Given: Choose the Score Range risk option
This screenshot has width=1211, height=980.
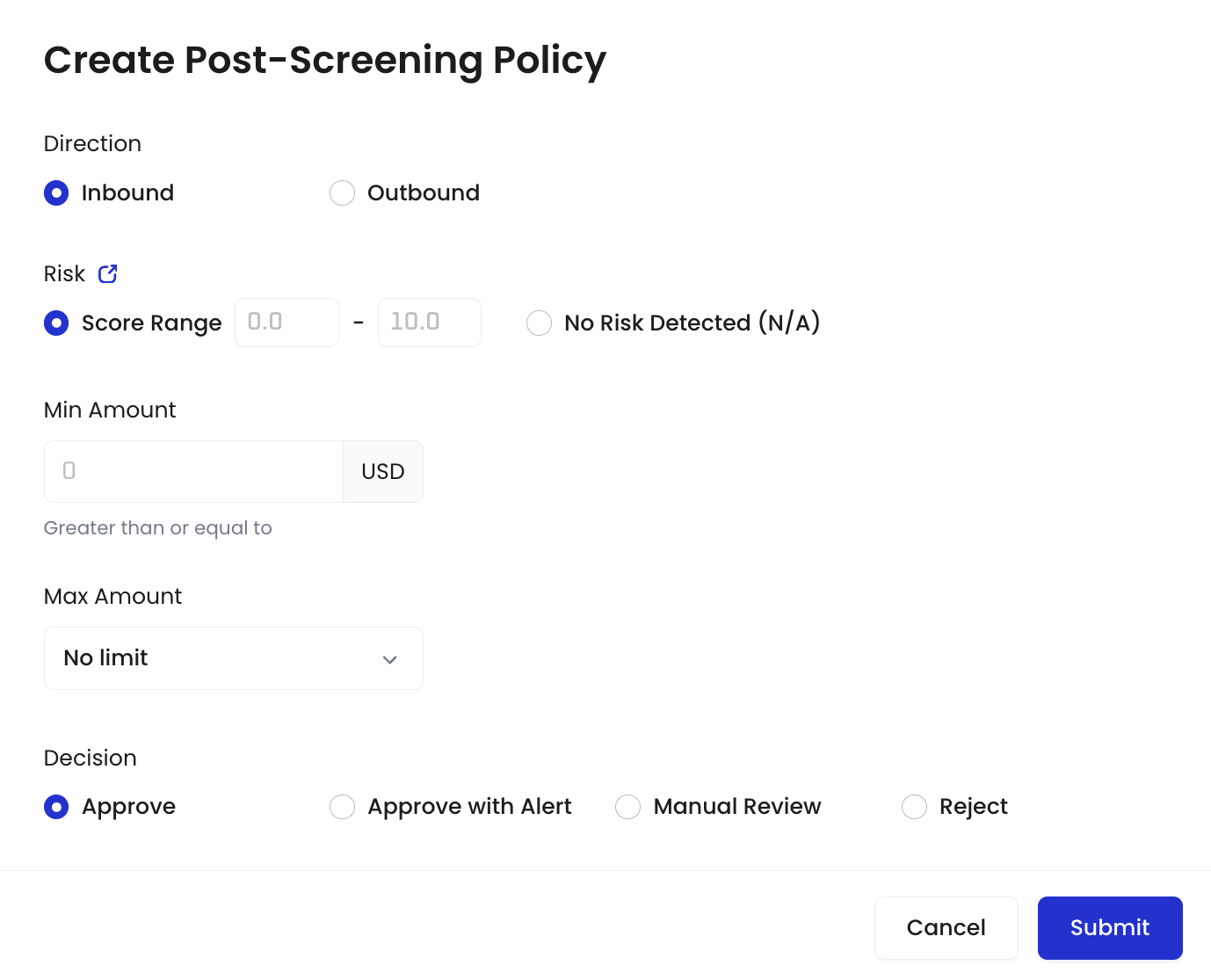Looking at the screenshot, I should click(56, 323).
